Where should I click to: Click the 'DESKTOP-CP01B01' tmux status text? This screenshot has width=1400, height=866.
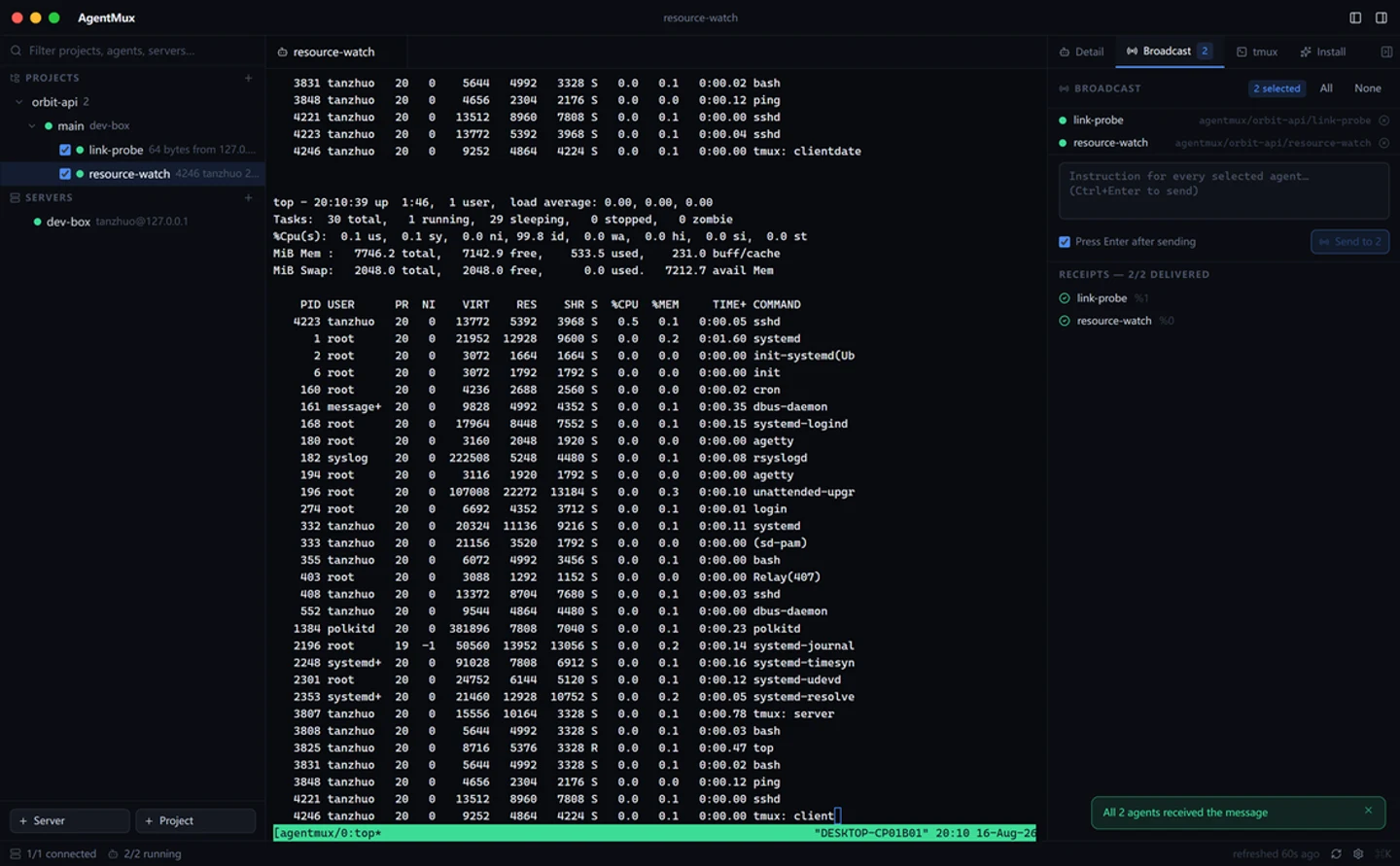click(871, 833)
